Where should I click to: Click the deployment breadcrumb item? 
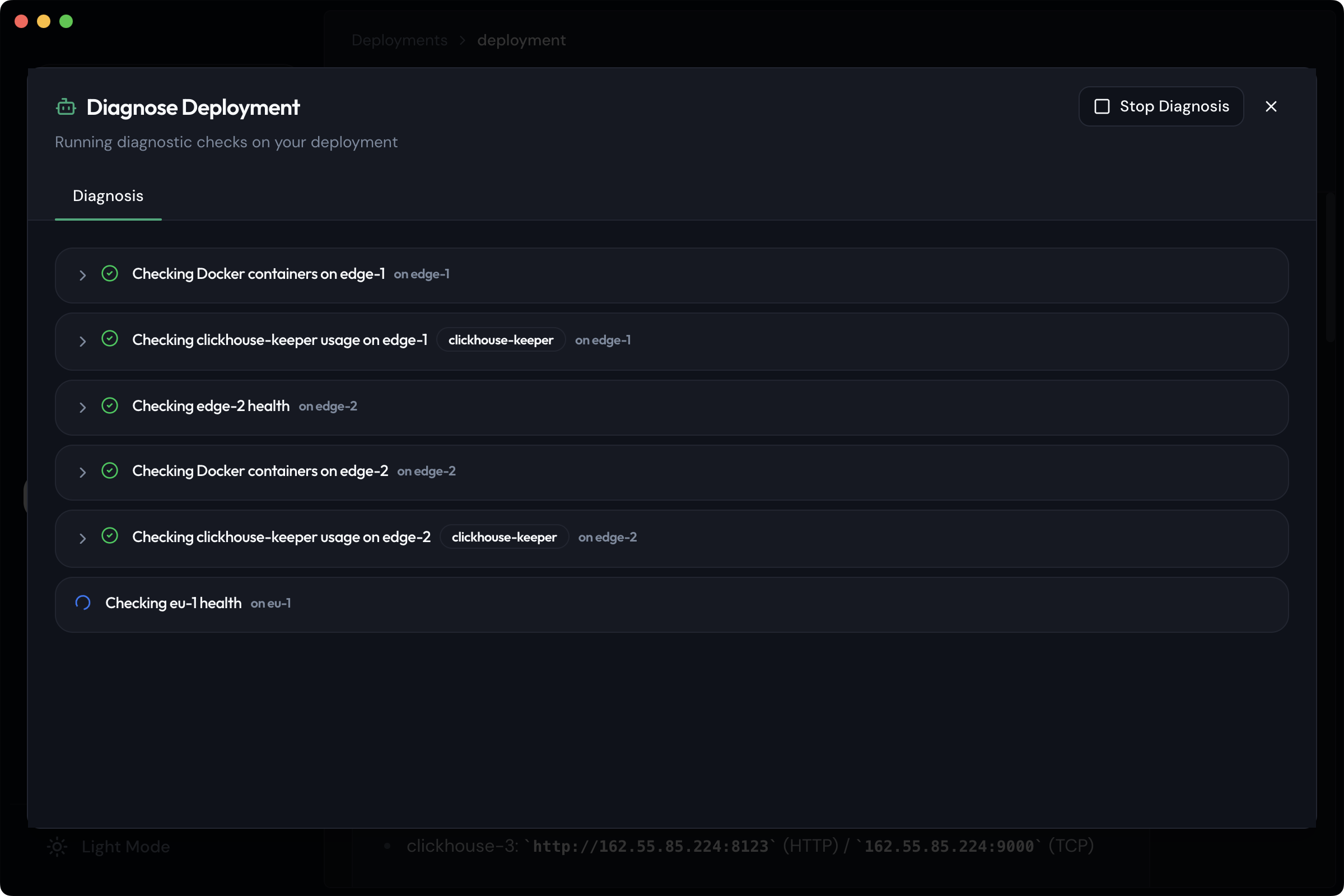(x=521, y=40)
